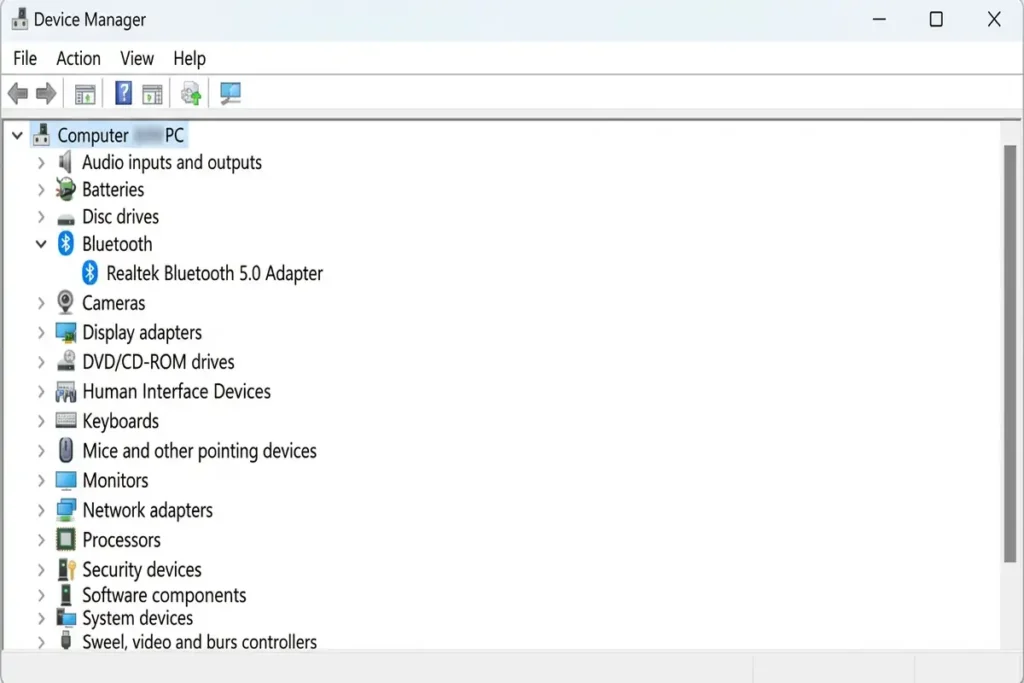This screenshot has height=683, width=1024.
Task: Open the Help menu
Action: [x=189, y=59]
